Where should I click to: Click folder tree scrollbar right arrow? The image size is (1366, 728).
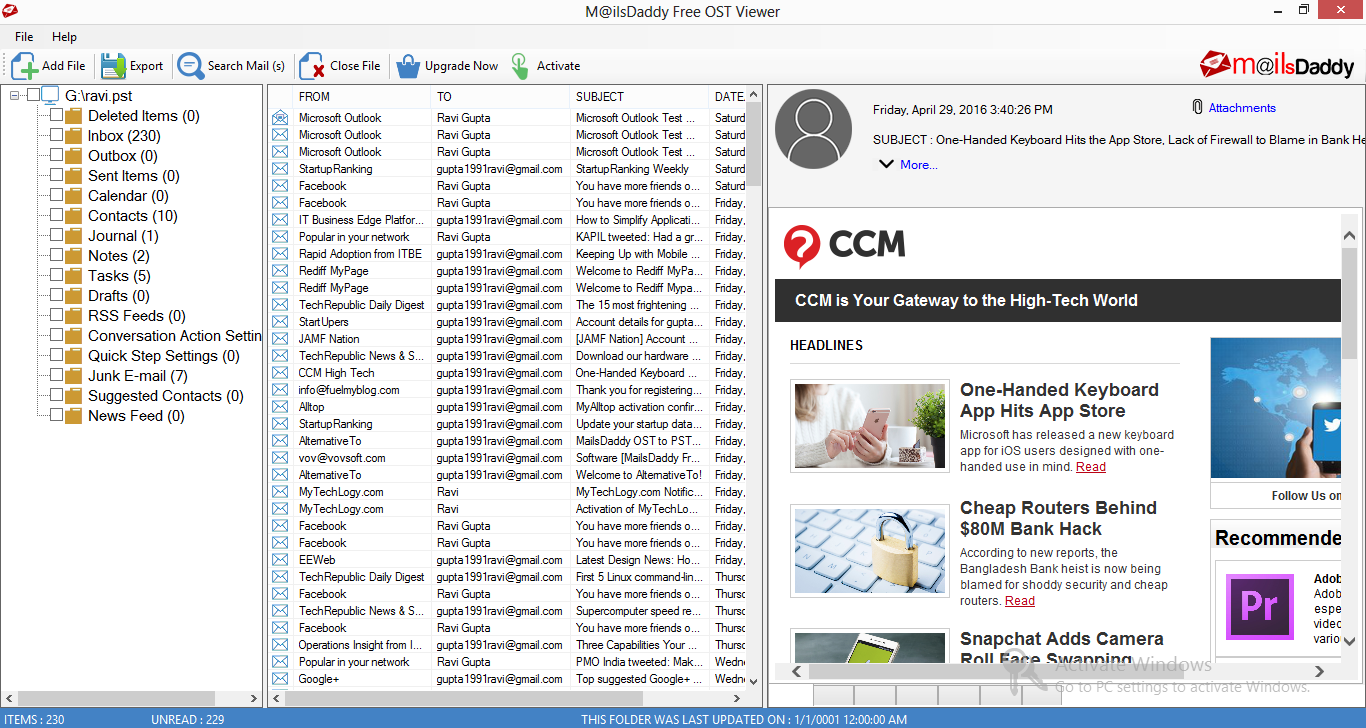click(254, 699)
